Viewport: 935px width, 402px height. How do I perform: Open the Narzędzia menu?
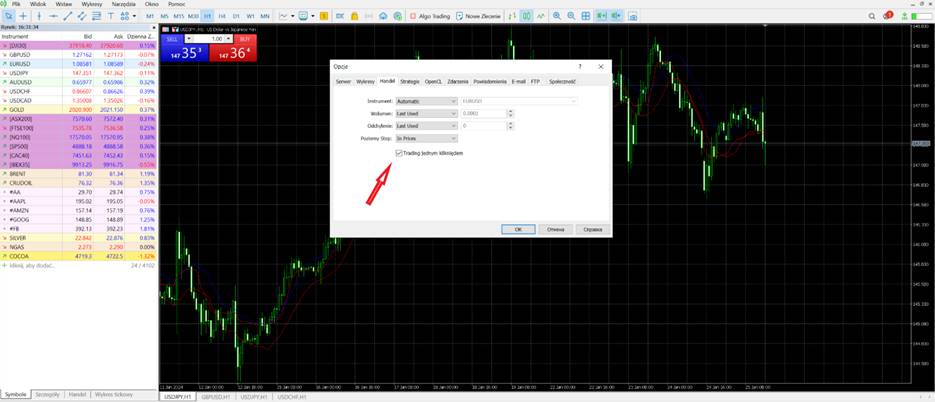[x=123, y=4]
